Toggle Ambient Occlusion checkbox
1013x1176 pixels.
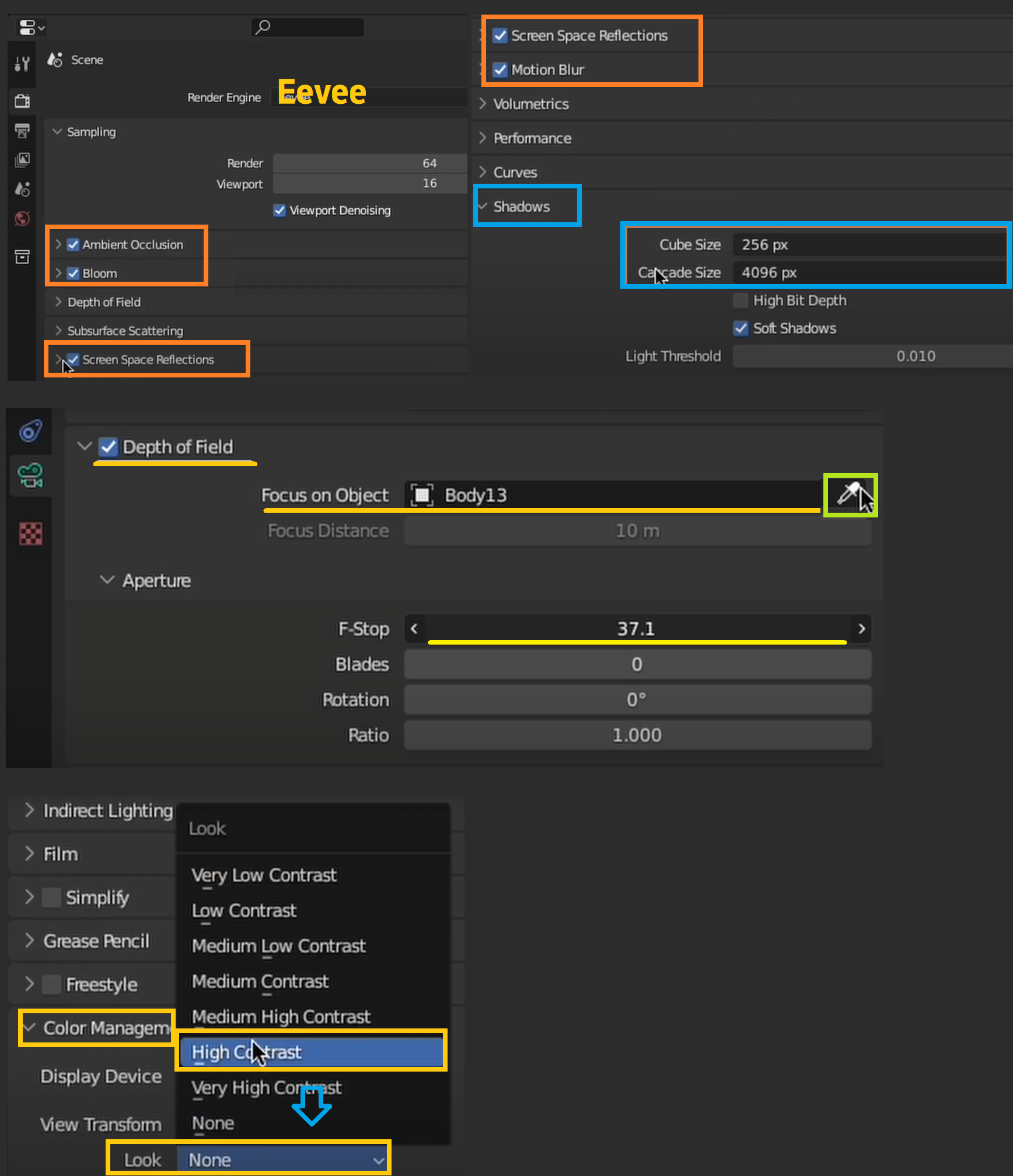(x=73, y=244)
